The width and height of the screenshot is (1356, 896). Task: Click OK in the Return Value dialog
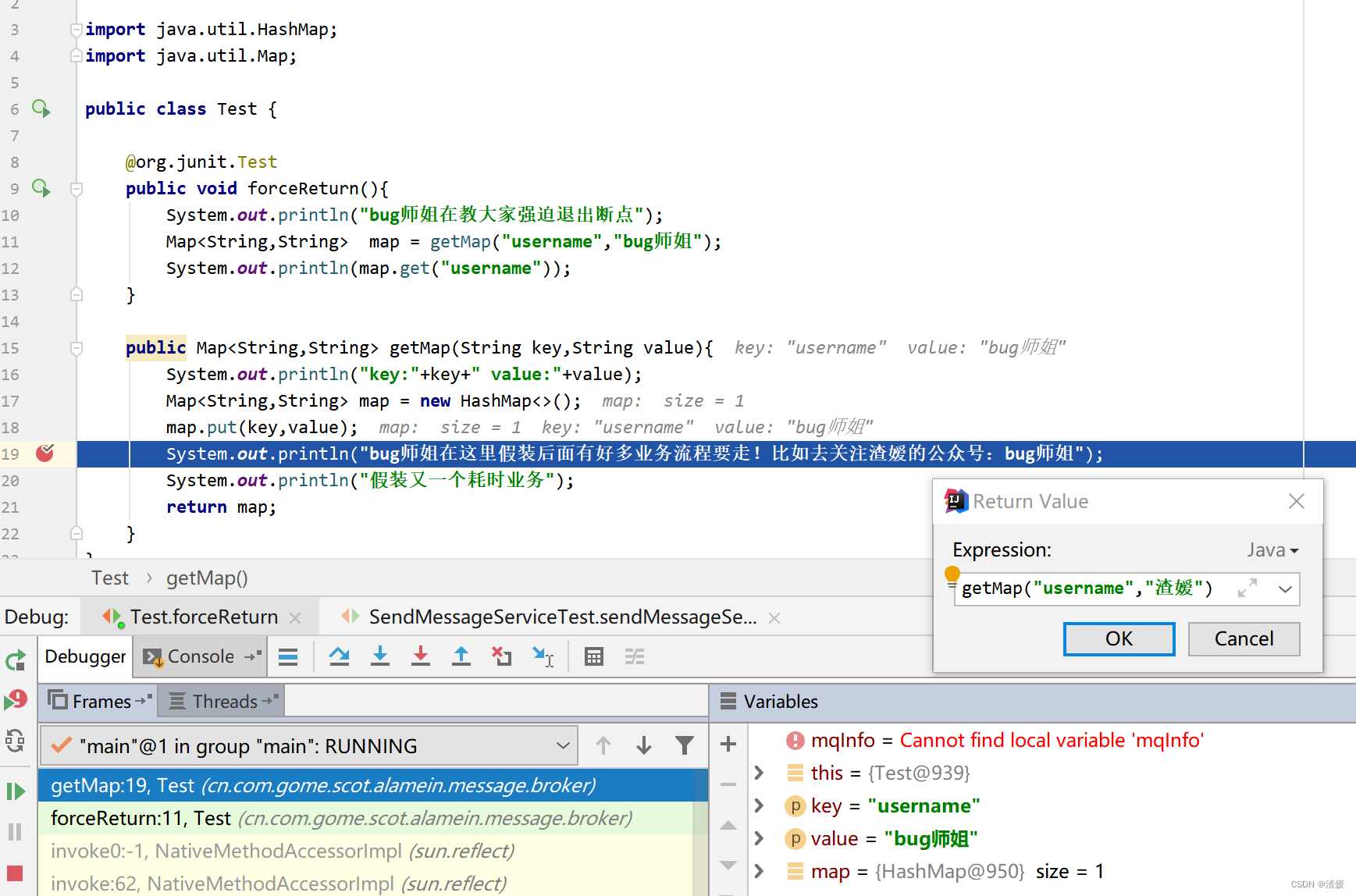[1118, 638]
